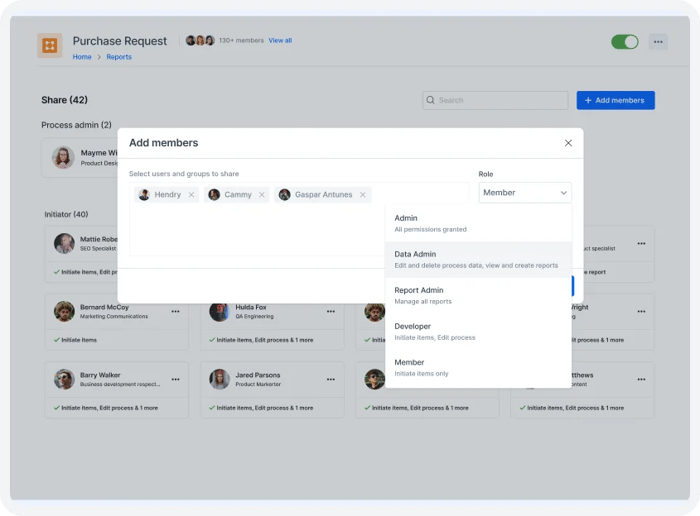Select the Developer role option
The width and height of the screenshot is (700, 516).
coord(478,332)
